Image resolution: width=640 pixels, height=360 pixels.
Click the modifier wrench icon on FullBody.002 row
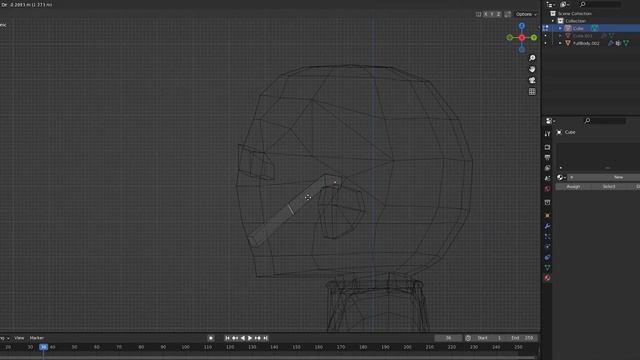pyautogui.click(x=611, y=43)
